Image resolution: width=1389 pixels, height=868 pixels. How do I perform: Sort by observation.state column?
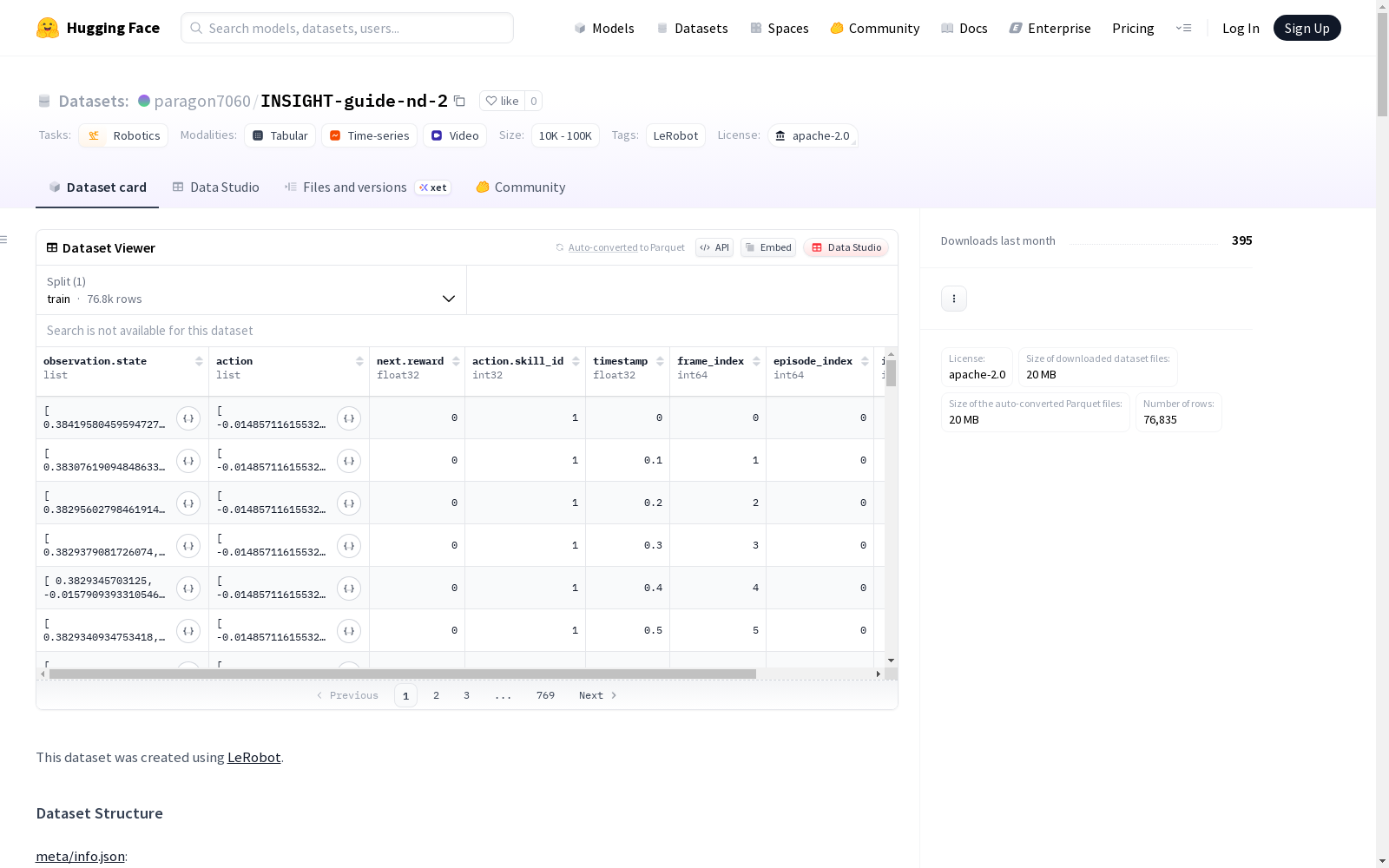[x=199, y=361]
